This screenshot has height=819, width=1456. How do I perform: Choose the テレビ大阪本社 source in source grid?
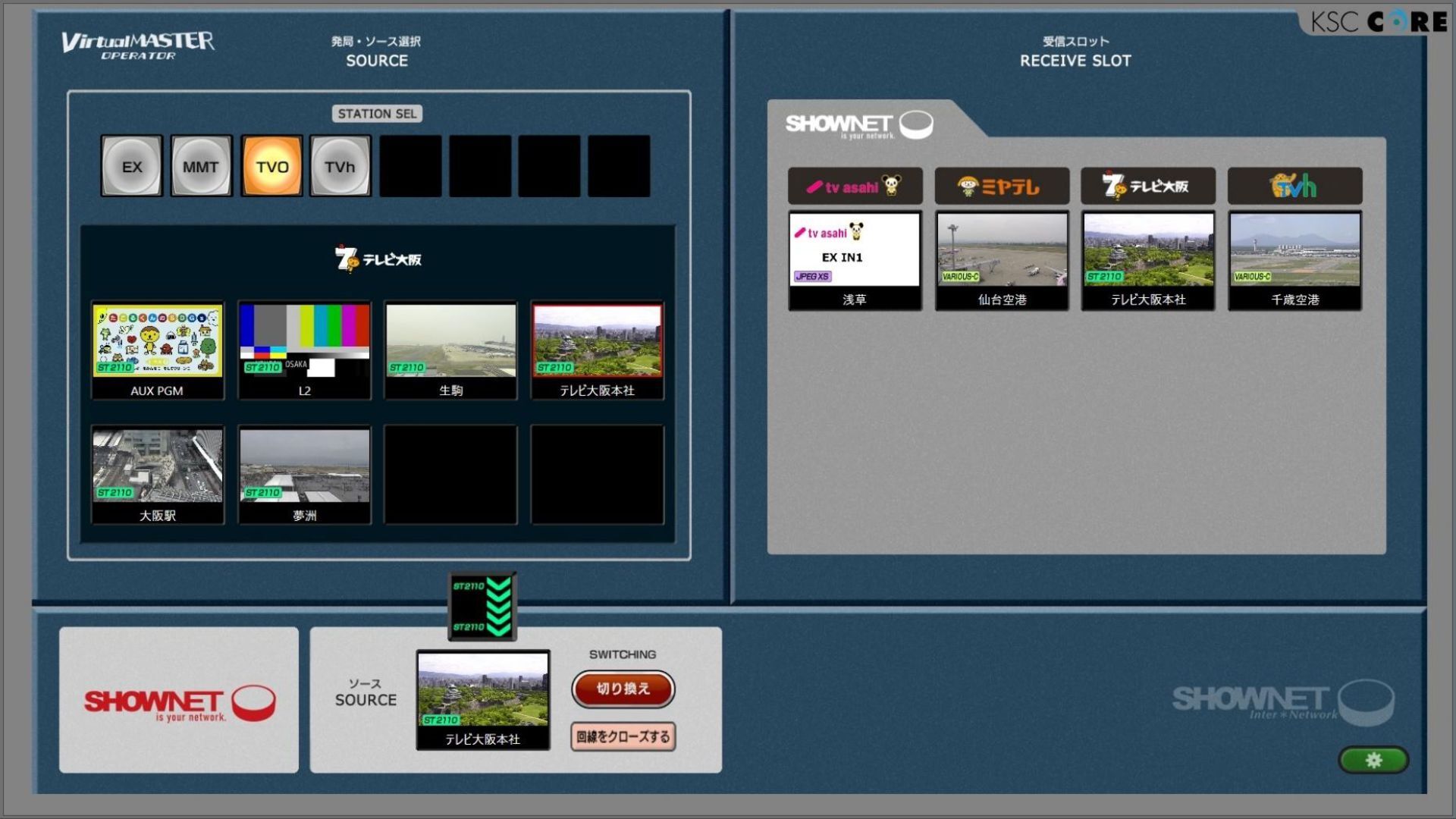(598, 350)
